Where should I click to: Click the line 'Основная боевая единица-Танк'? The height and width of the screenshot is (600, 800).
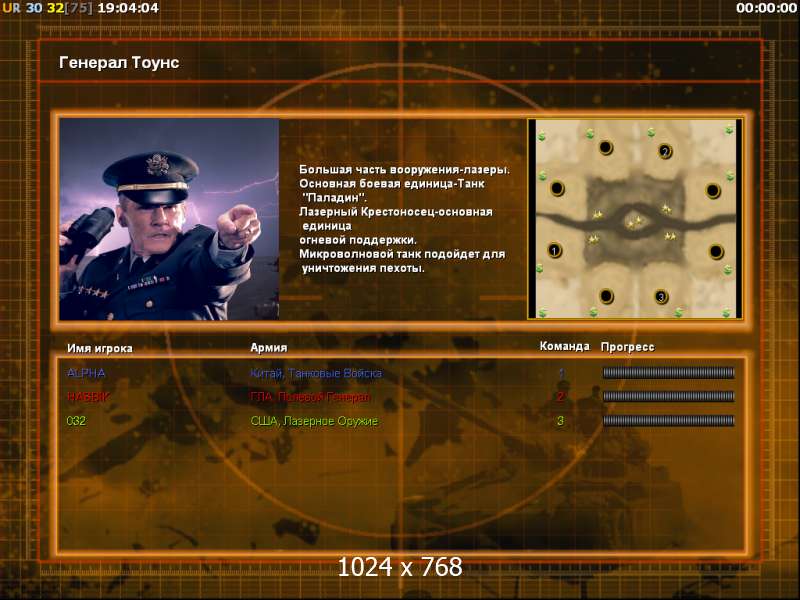(x=392, y=184)
